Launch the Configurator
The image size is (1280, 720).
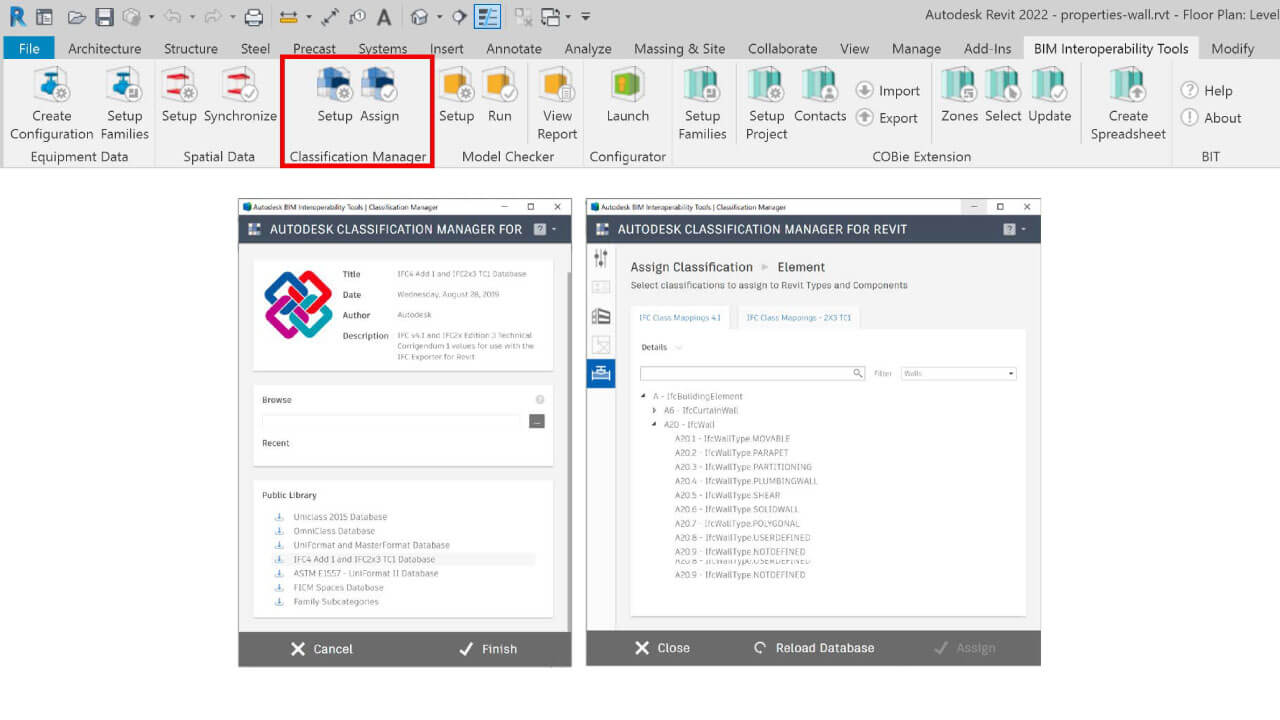click(x=628, y=96)
